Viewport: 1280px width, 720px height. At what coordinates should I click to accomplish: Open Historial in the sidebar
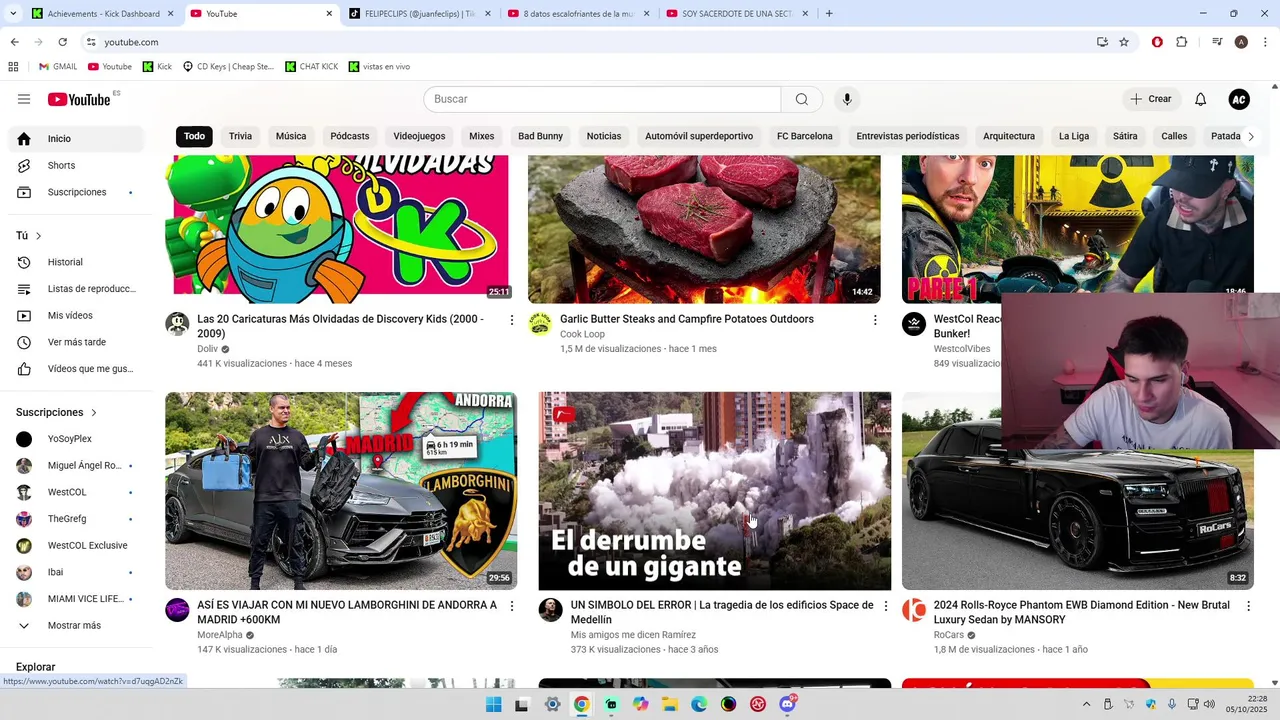click(76, 262)
